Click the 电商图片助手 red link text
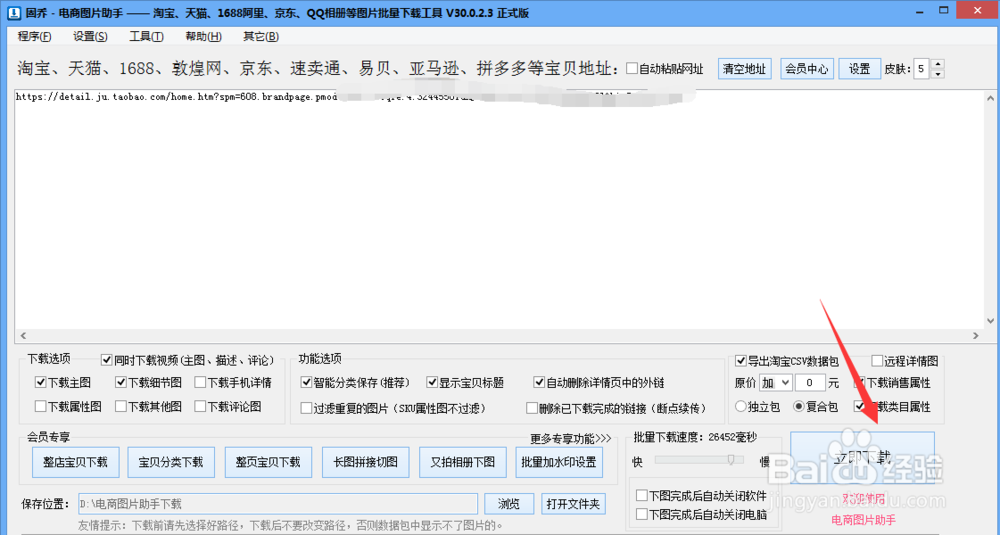The width and height of the screenshot is (1000, 535). (x=864, y=520)
